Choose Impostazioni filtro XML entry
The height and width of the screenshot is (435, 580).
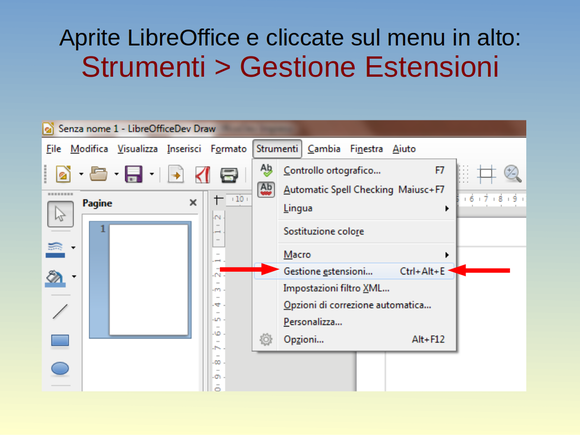354,288
